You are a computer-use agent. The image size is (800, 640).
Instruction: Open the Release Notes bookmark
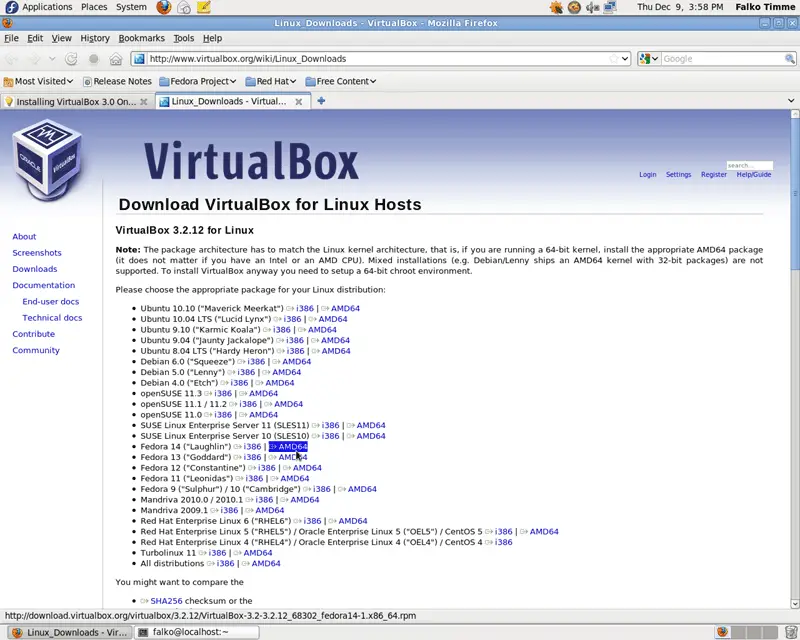(x=117, y=81)
